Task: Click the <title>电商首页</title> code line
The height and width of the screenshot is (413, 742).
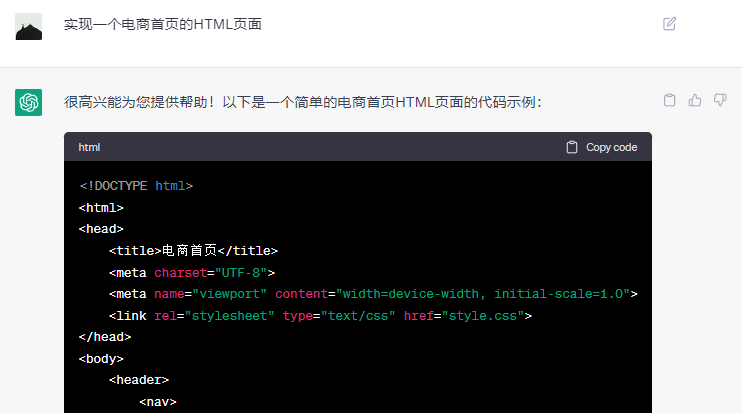Action: [x=193, y=251]
